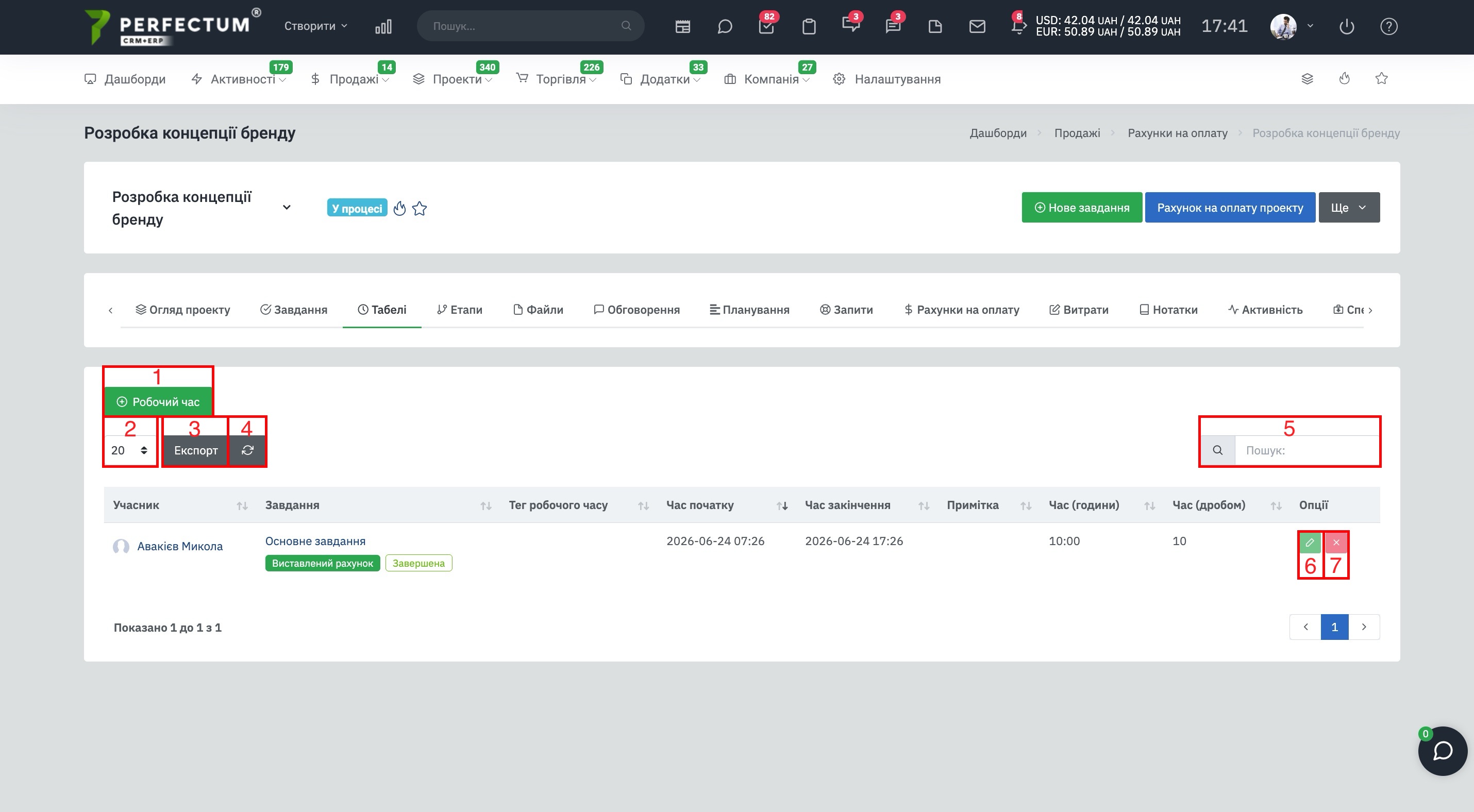Open the 20 rows per page selector
The height and width of the screenshot is (812, 1474).
point(130,450)
